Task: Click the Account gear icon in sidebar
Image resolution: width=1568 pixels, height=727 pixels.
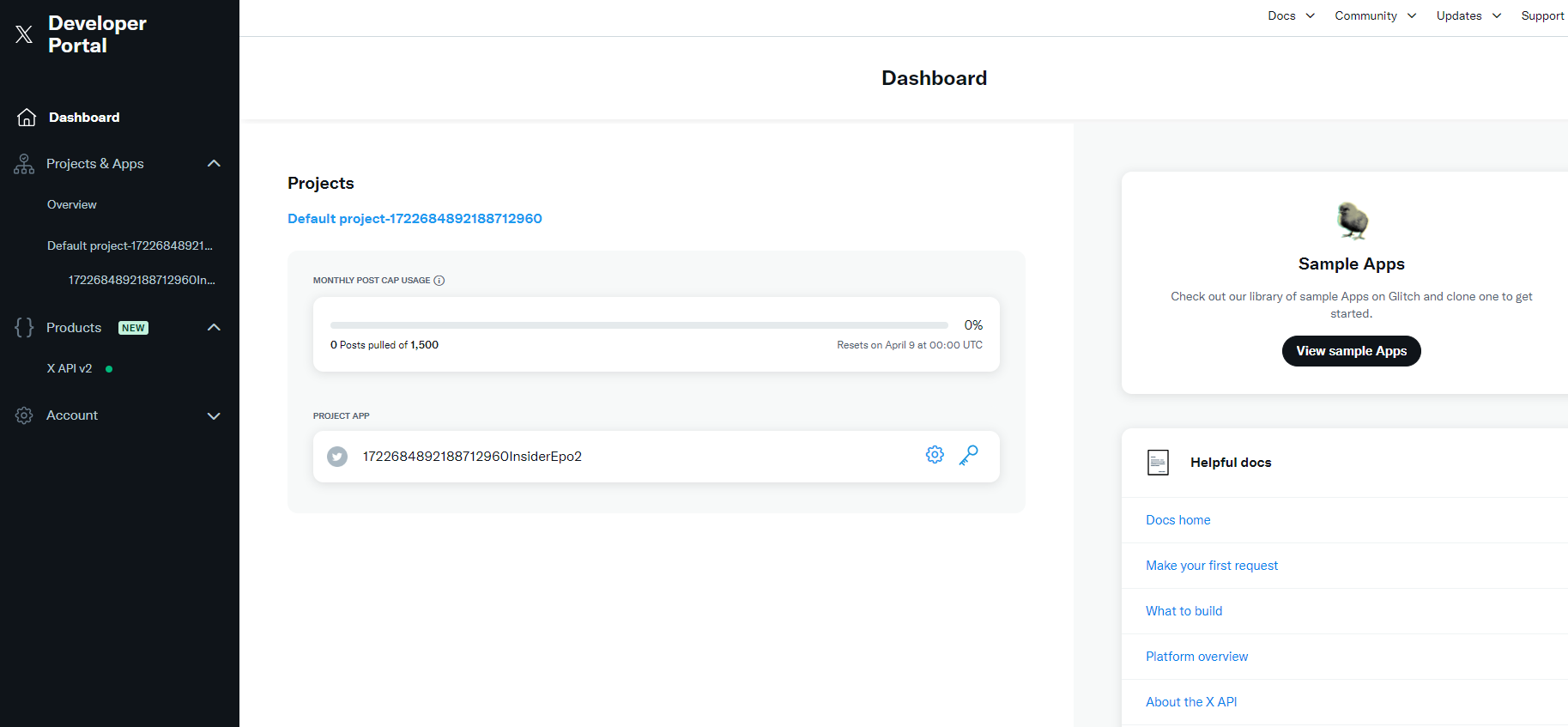Action: tap(24, 415)
